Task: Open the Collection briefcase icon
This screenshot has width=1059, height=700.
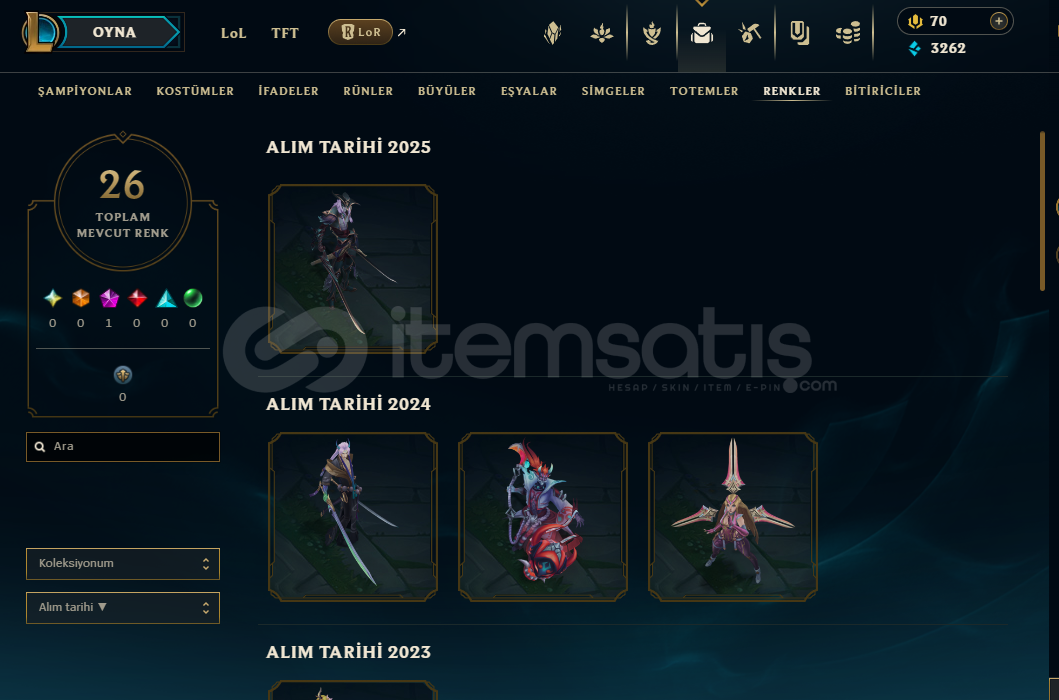Action: [702, 32]
